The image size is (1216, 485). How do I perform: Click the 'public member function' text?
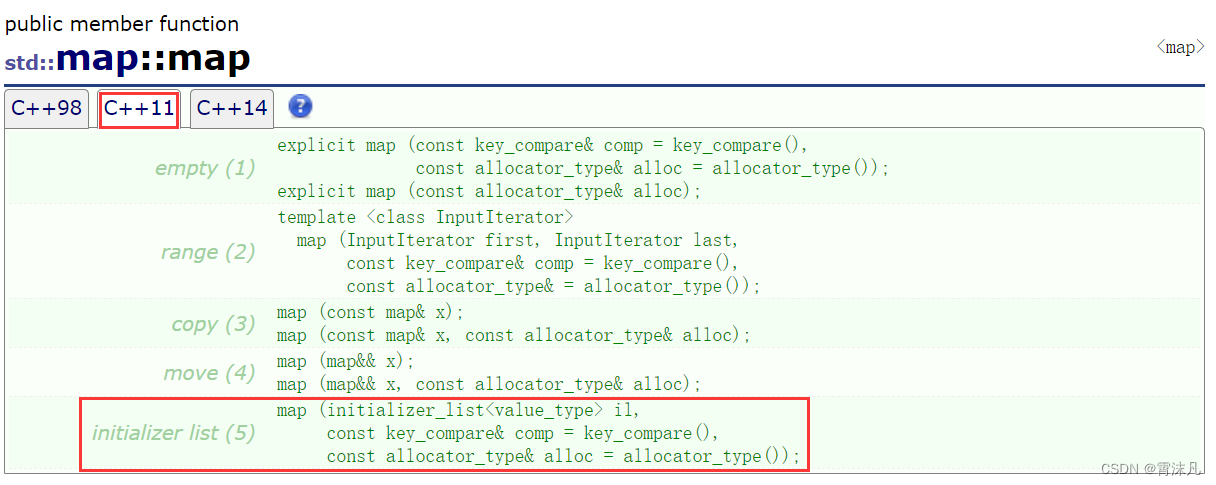122,23
